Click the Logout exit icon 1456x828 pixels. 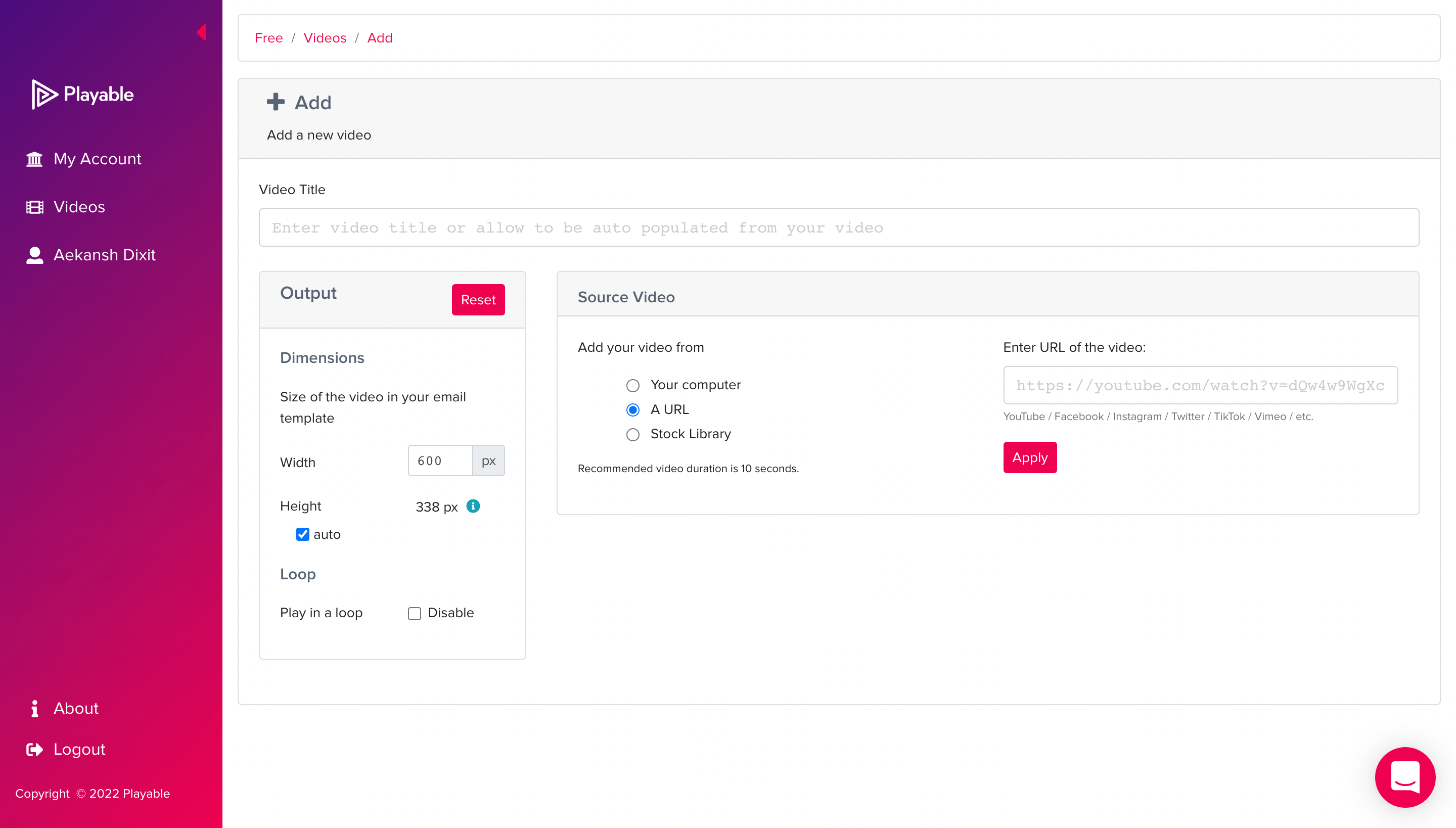[x=34, y=750]
